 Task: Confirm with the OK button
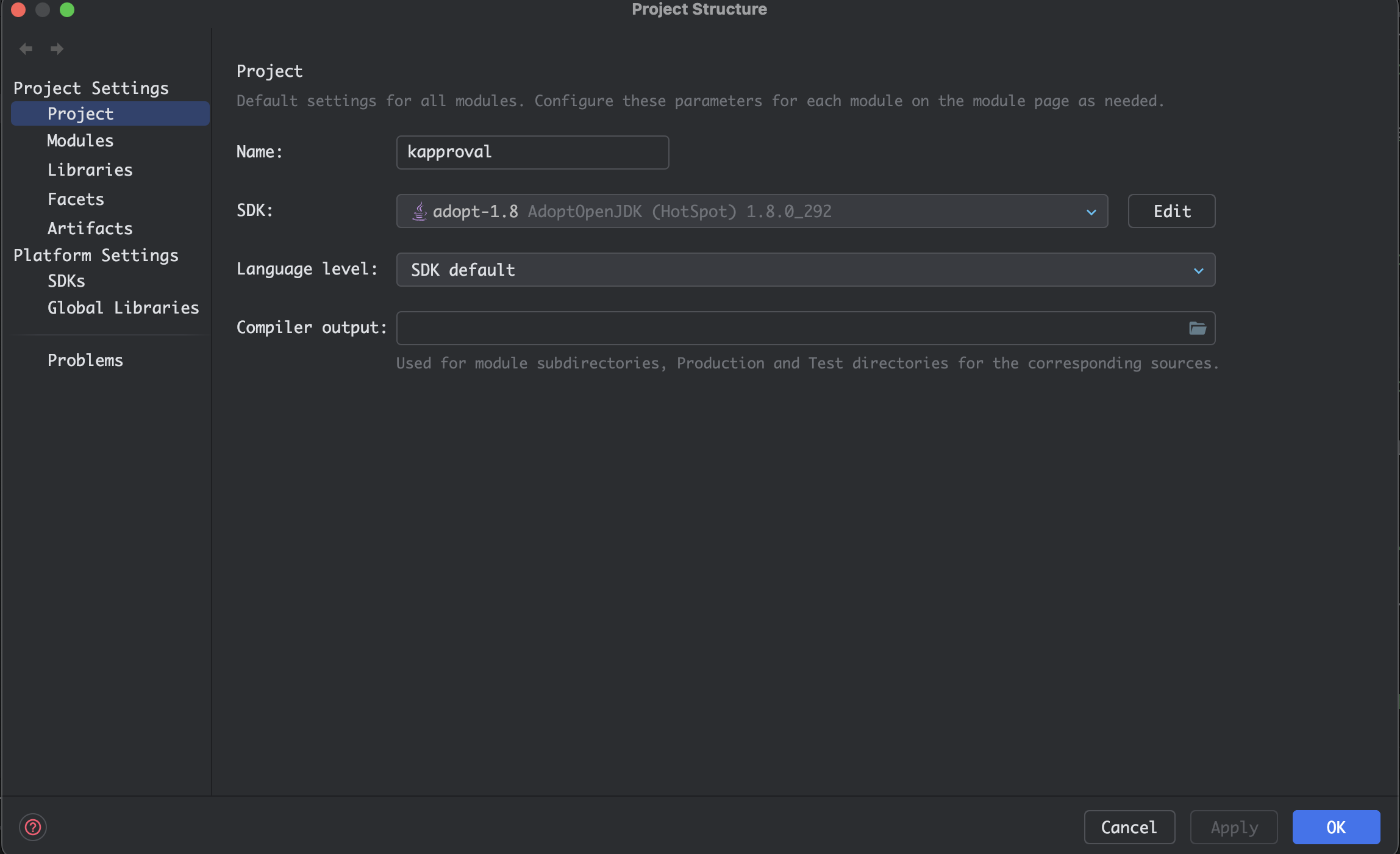[1335, 827]
